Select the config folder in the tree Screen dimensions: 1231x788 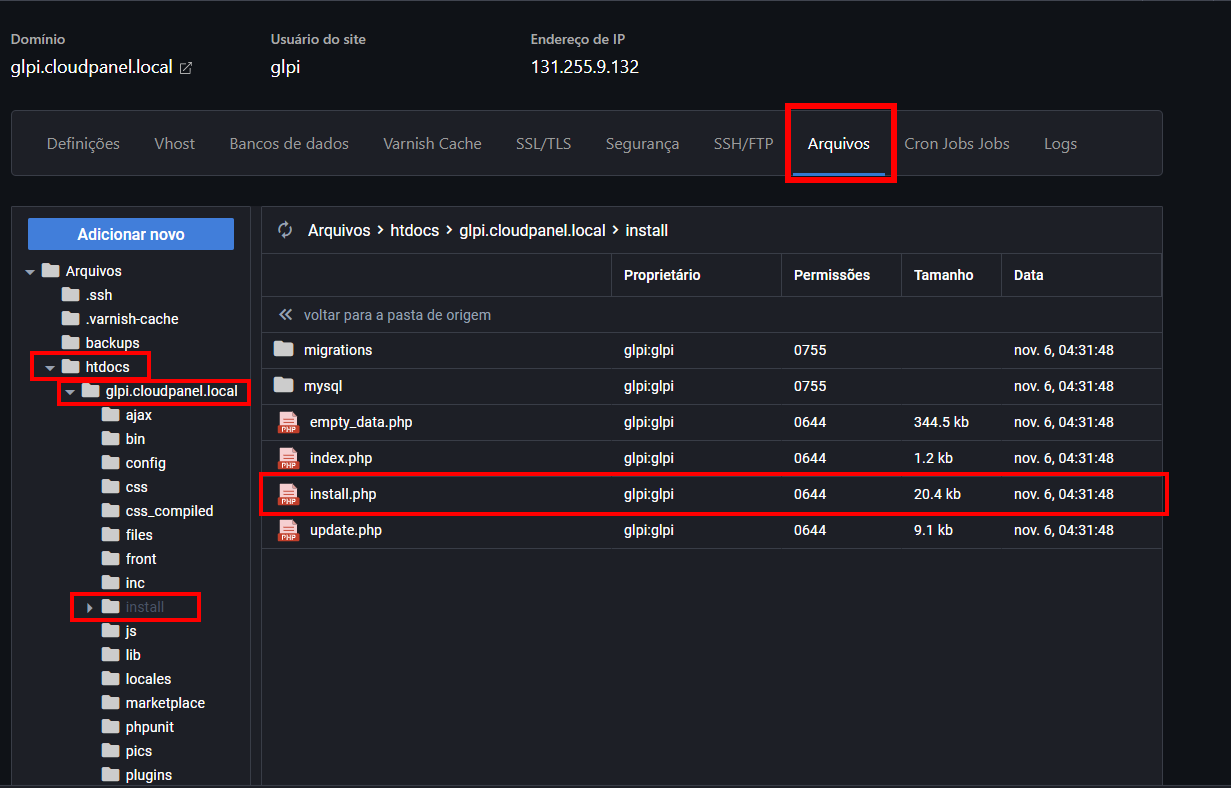pos(146,463)
